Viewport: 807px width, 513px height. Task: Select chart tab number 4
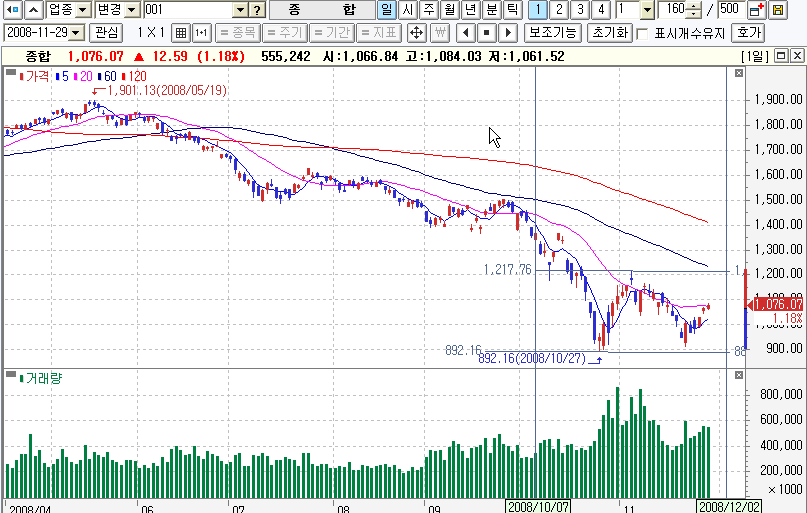600,10
